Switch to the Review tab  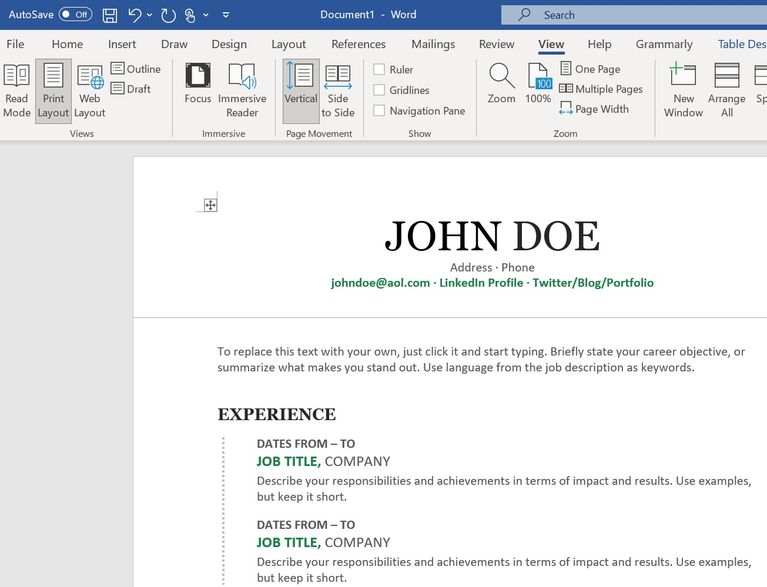tap(496, 44)
